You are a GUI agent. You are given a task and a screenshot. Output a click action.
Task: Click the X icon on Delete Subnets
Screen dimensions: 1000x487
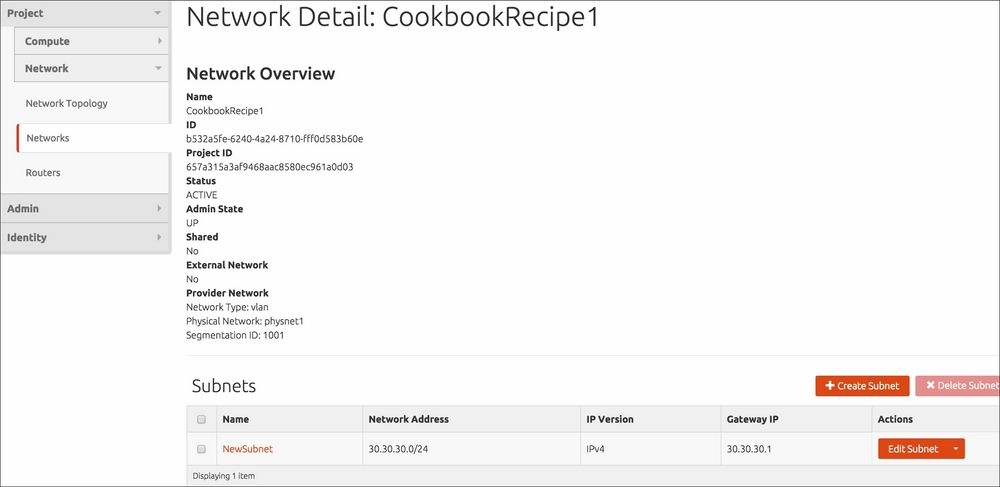coord(930,385)
